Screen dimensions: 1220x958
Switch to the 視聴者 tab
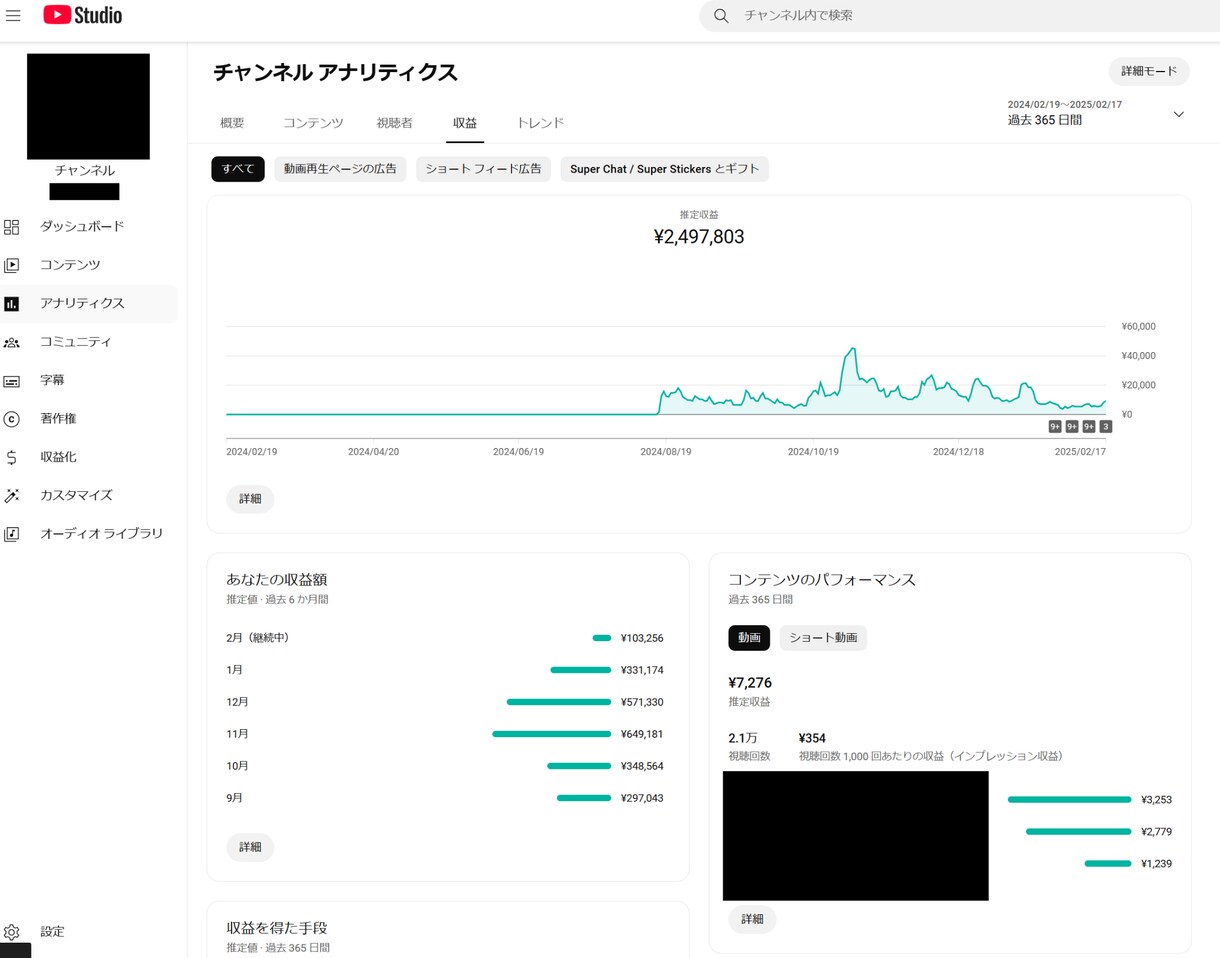click(394, 123)
